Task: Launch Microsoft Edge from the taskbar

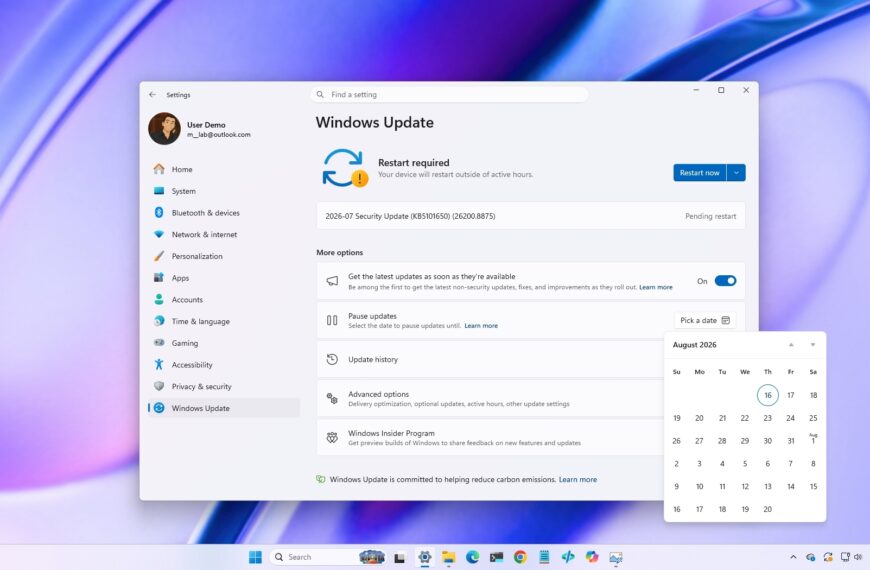Action: click(472, 557)
